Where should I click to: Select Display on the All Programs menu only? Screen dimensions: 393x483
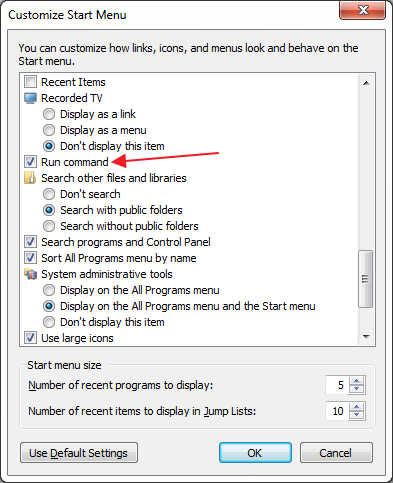pyautogui.click(x=49, y=290)
